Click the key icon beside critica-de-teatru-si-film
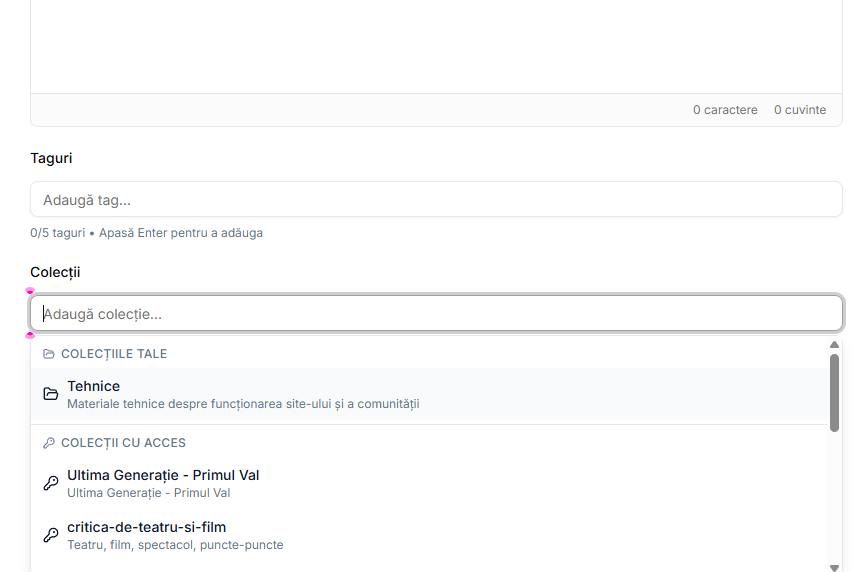 point(50,535)
